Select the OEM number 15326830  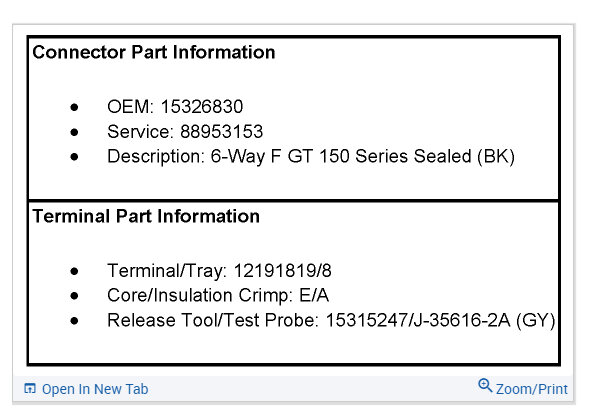(x=201, y=107)
